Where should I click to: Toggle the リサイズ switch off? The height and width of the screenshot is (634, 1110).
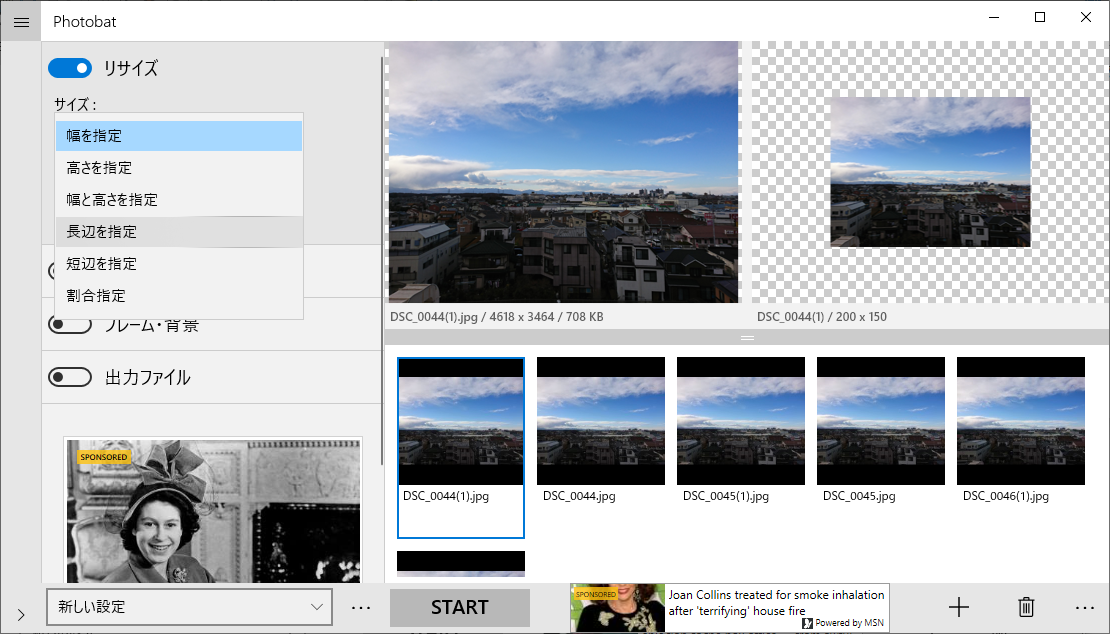(69, 69)
